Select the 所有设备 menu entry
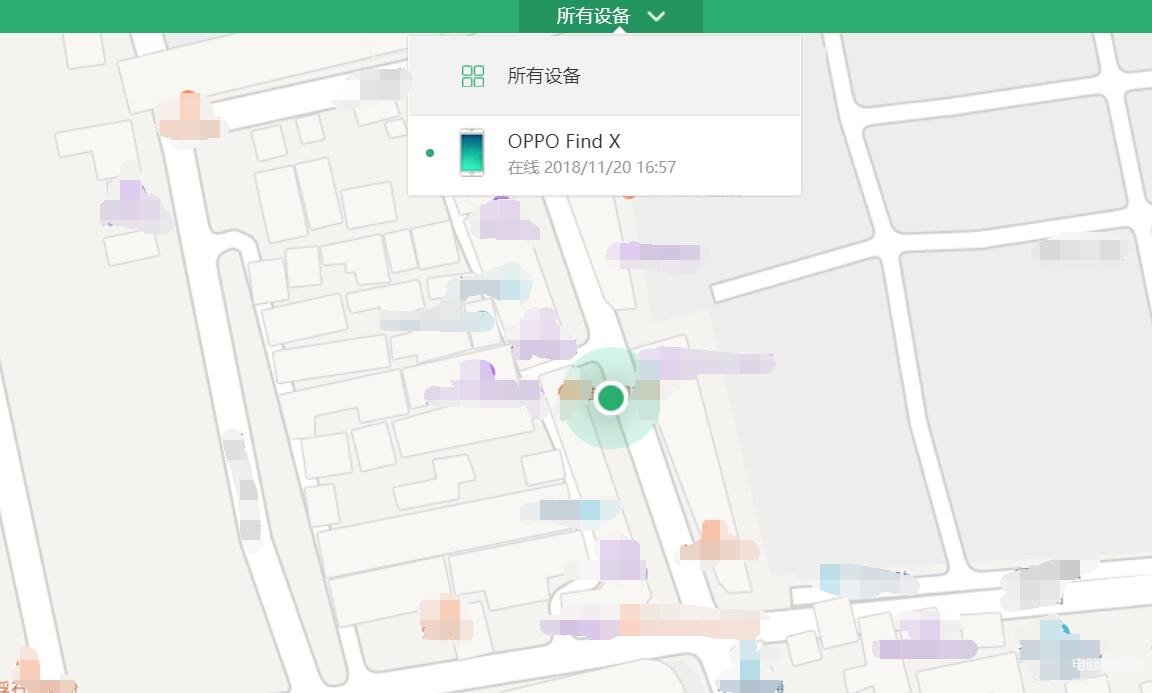The height and width of the screenshot is (693, 1152). [x=604, y=76]
